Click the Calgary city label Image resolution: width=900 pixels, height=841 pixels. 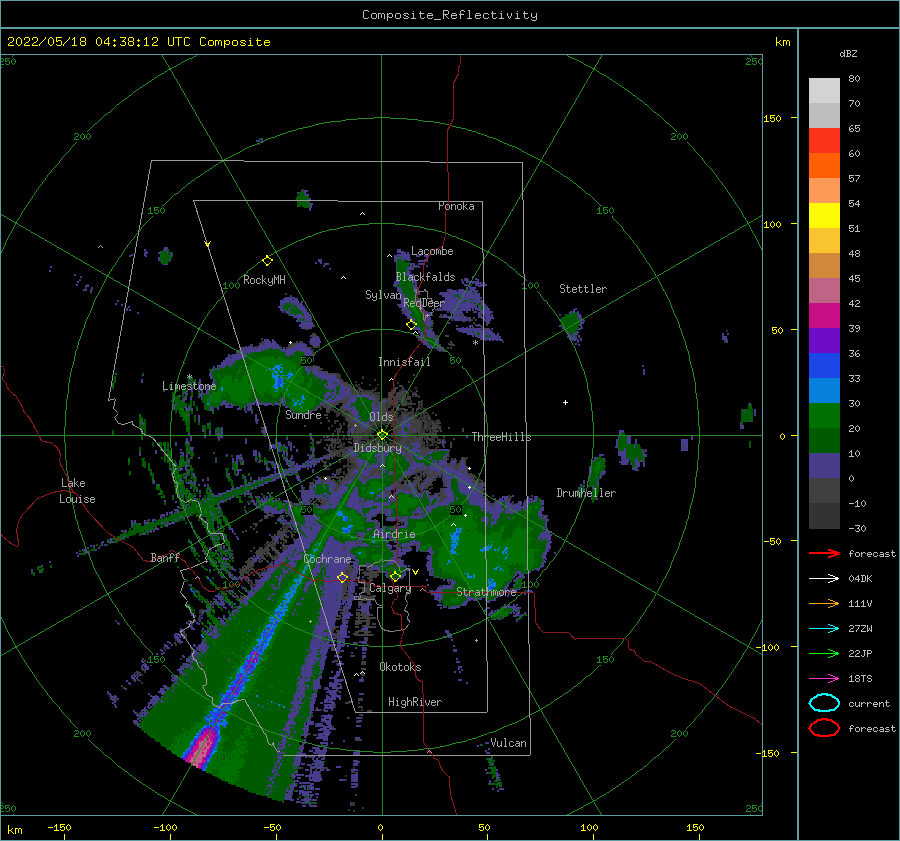[x=390, y=588]
